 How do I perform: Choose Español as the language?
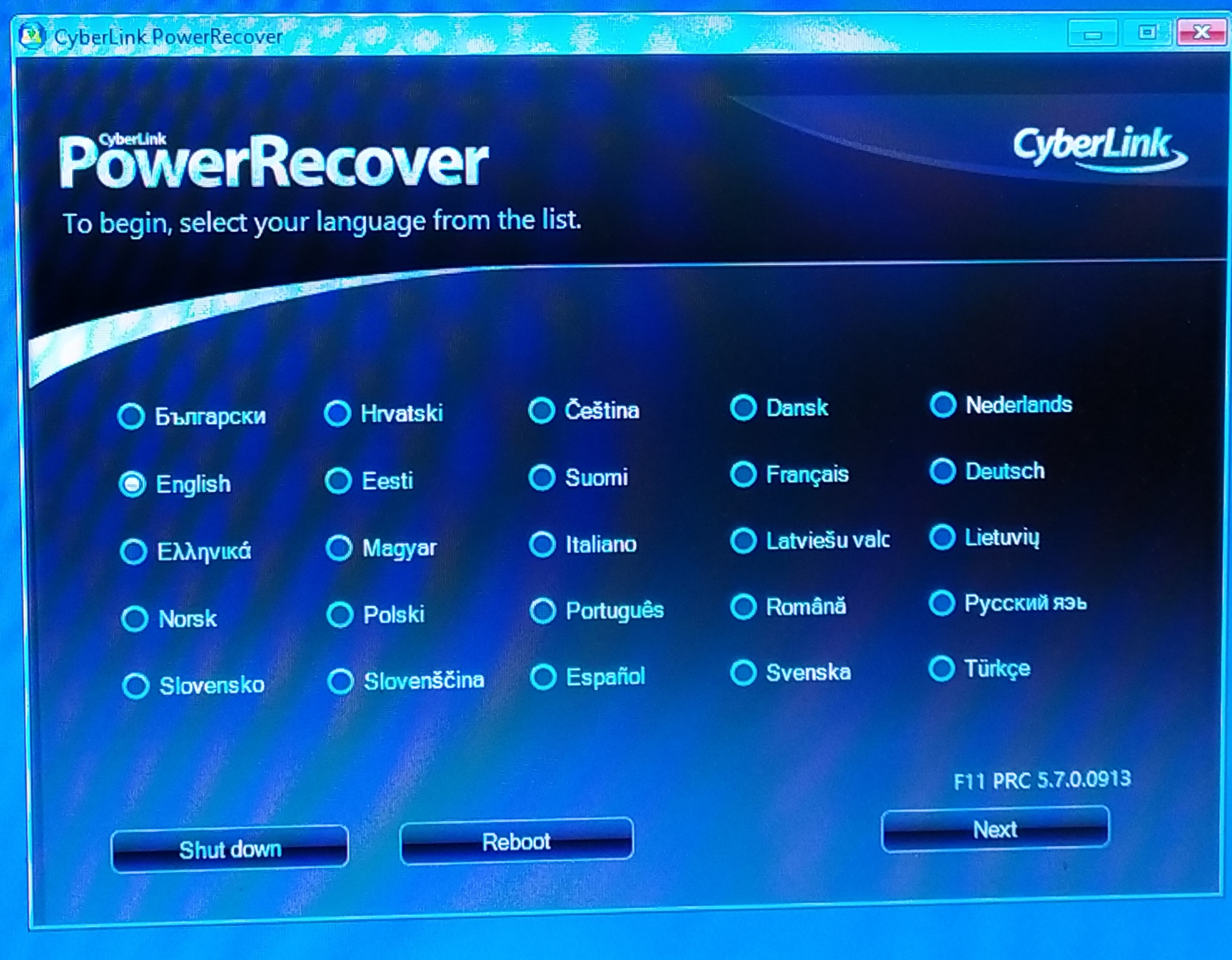tap(544, 677)
